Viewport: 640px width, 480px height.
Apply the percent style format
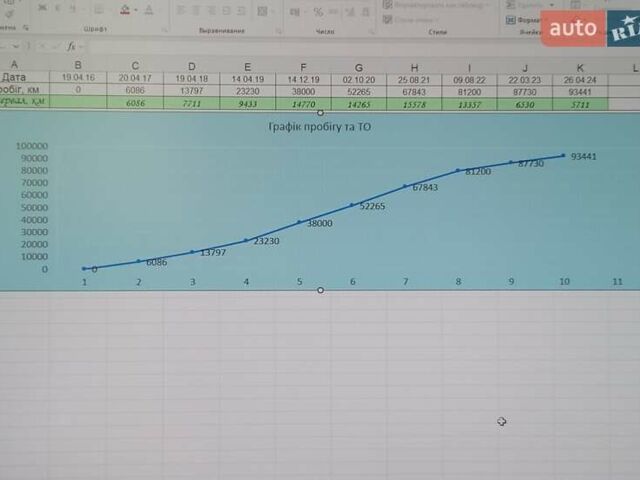(318, 12)
